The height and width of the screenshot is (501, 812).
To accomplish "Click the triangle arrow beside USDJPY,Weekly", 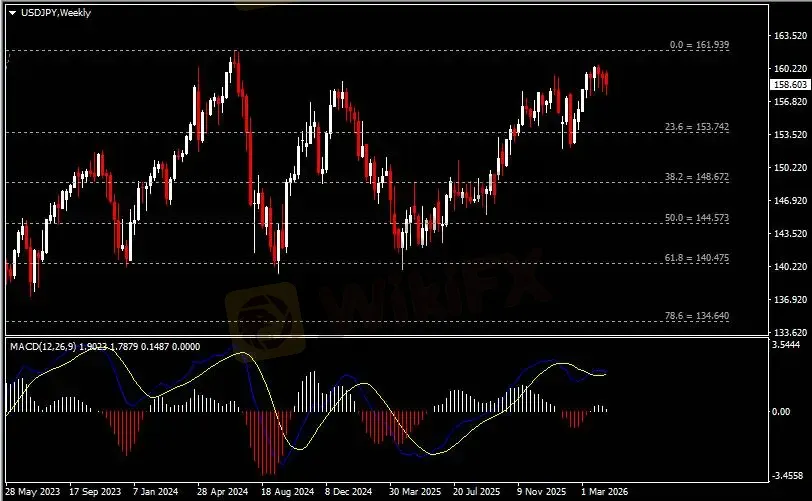I will (x=12, y=11).
